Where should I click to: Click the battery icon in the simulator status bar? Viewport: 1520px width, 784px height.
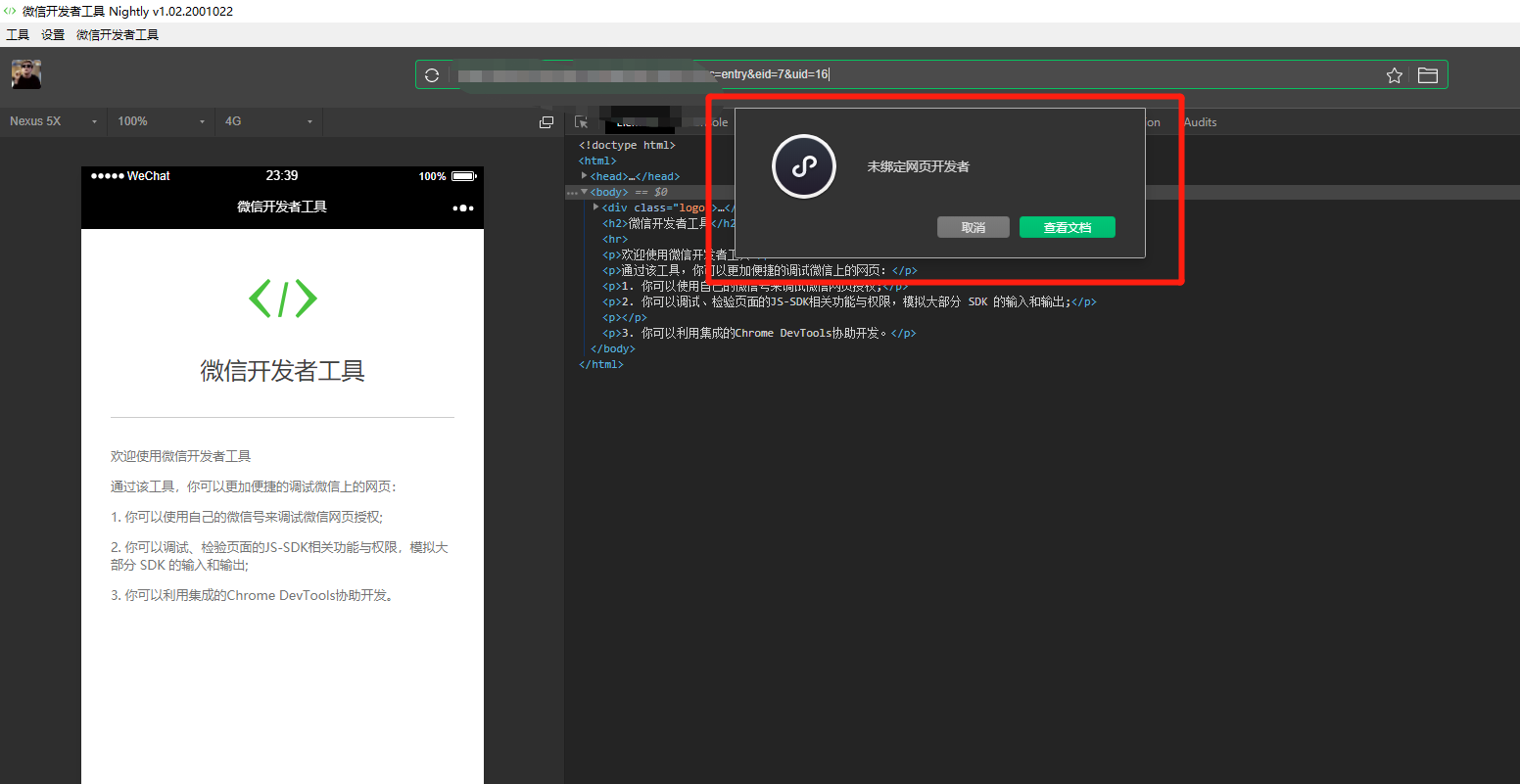[x=463, y=176]
